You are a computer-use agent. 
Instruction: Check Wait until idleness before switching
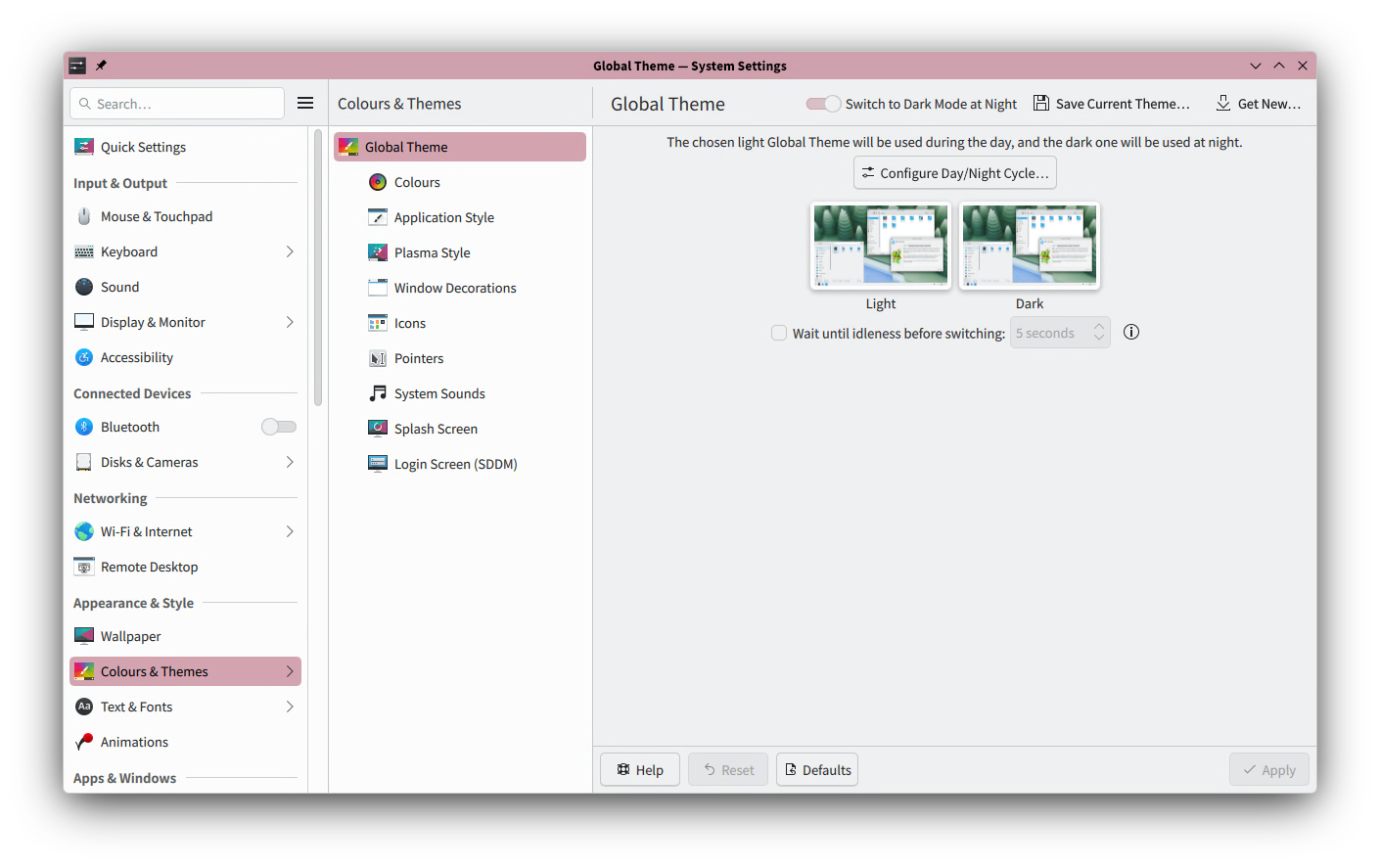(779, 333)
